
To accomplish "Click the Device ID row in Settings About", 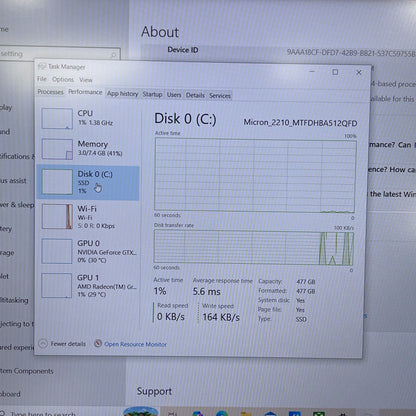I will (x=278, y=51).
